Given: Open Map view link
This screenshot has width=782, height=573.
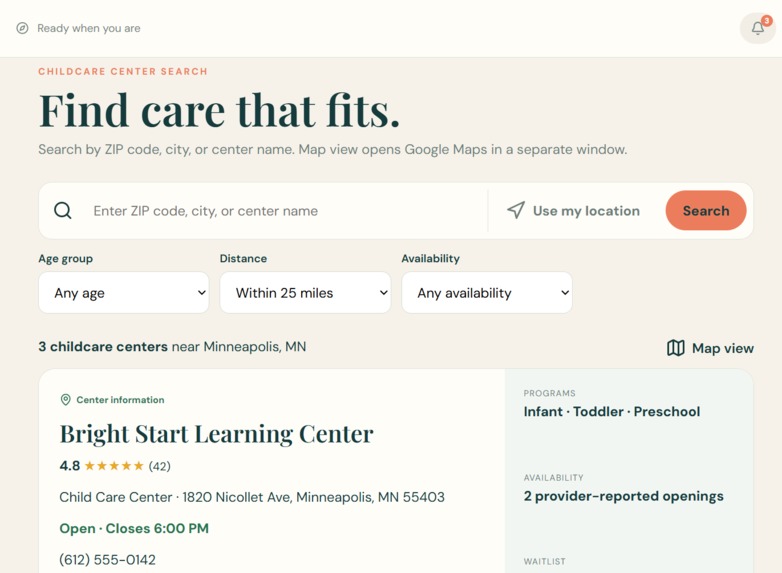Looking at the screenshot, I should 710,348.
